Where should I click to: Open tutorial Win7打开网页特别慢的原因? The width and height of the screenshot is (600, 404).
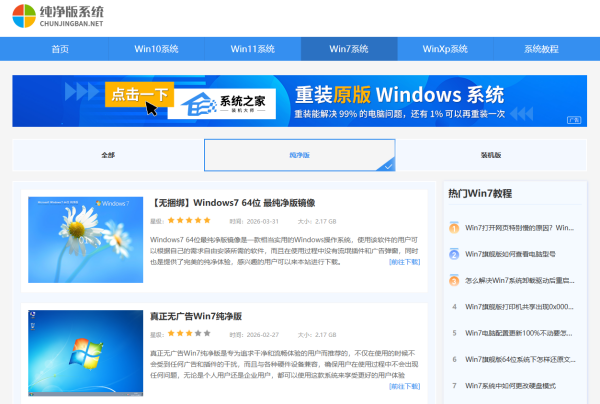point(519,228)
